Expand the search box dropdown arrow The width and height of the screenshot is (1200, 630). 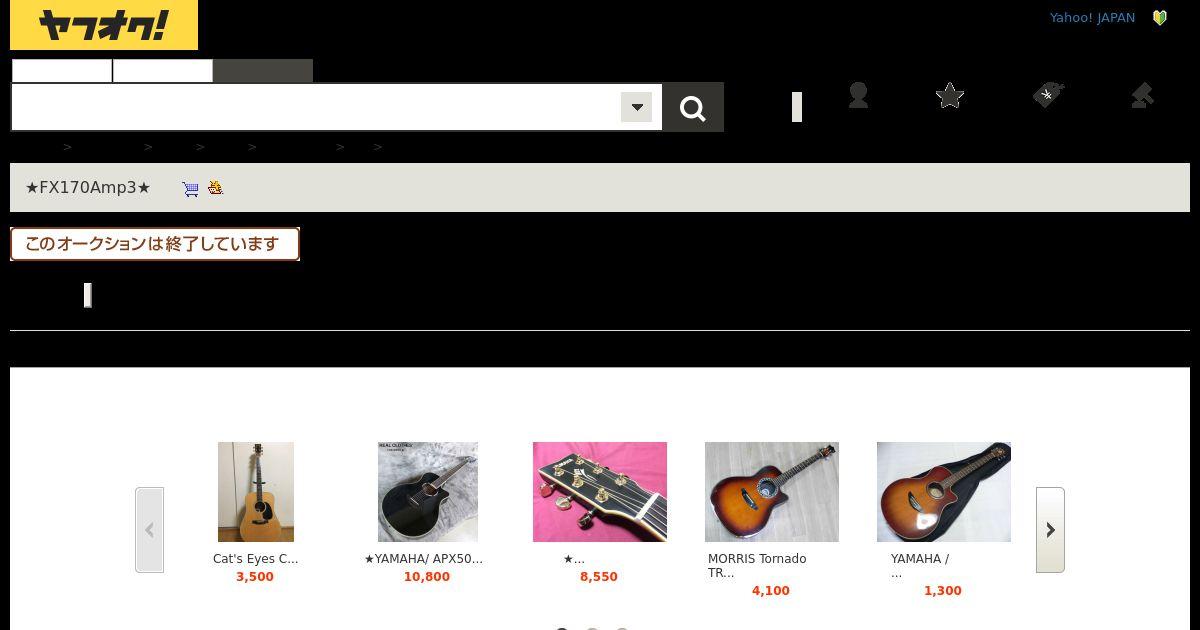[x=636, y=107]
